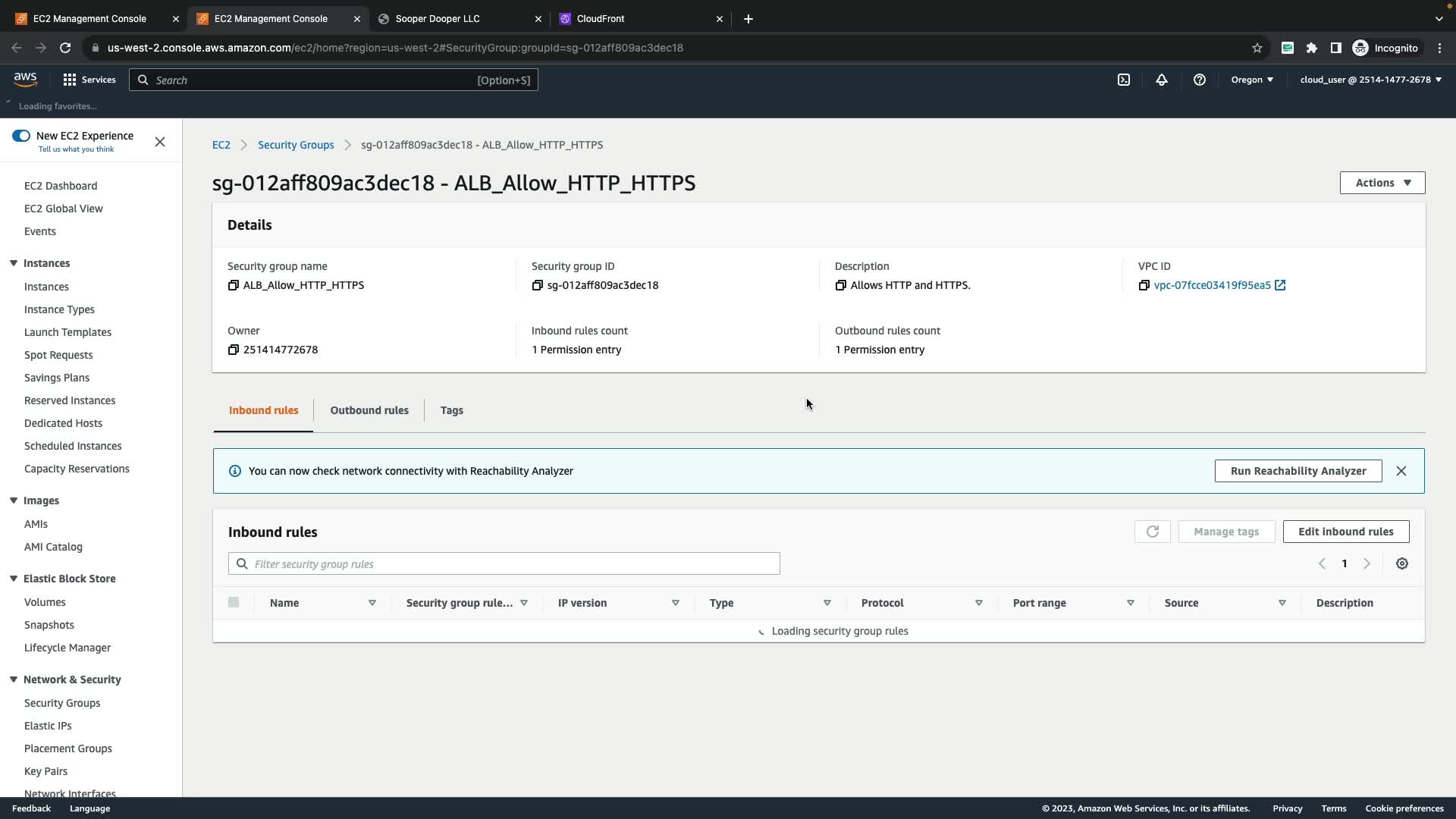Viewport: 1456px width, 819px height.
Task: Dismiss the Reachability Analyzer banner
Action: click(x=1401, y=471)
